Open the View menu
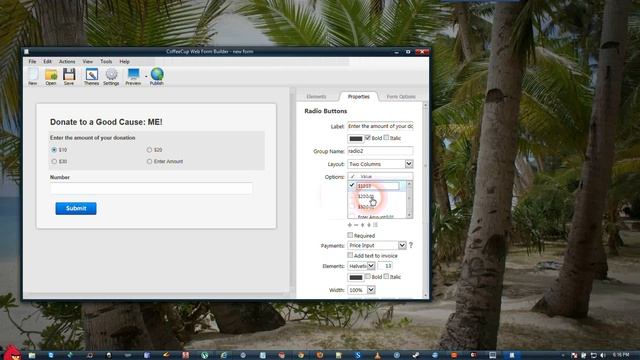Viewport: 640px width, 360px height. [87, 62]
